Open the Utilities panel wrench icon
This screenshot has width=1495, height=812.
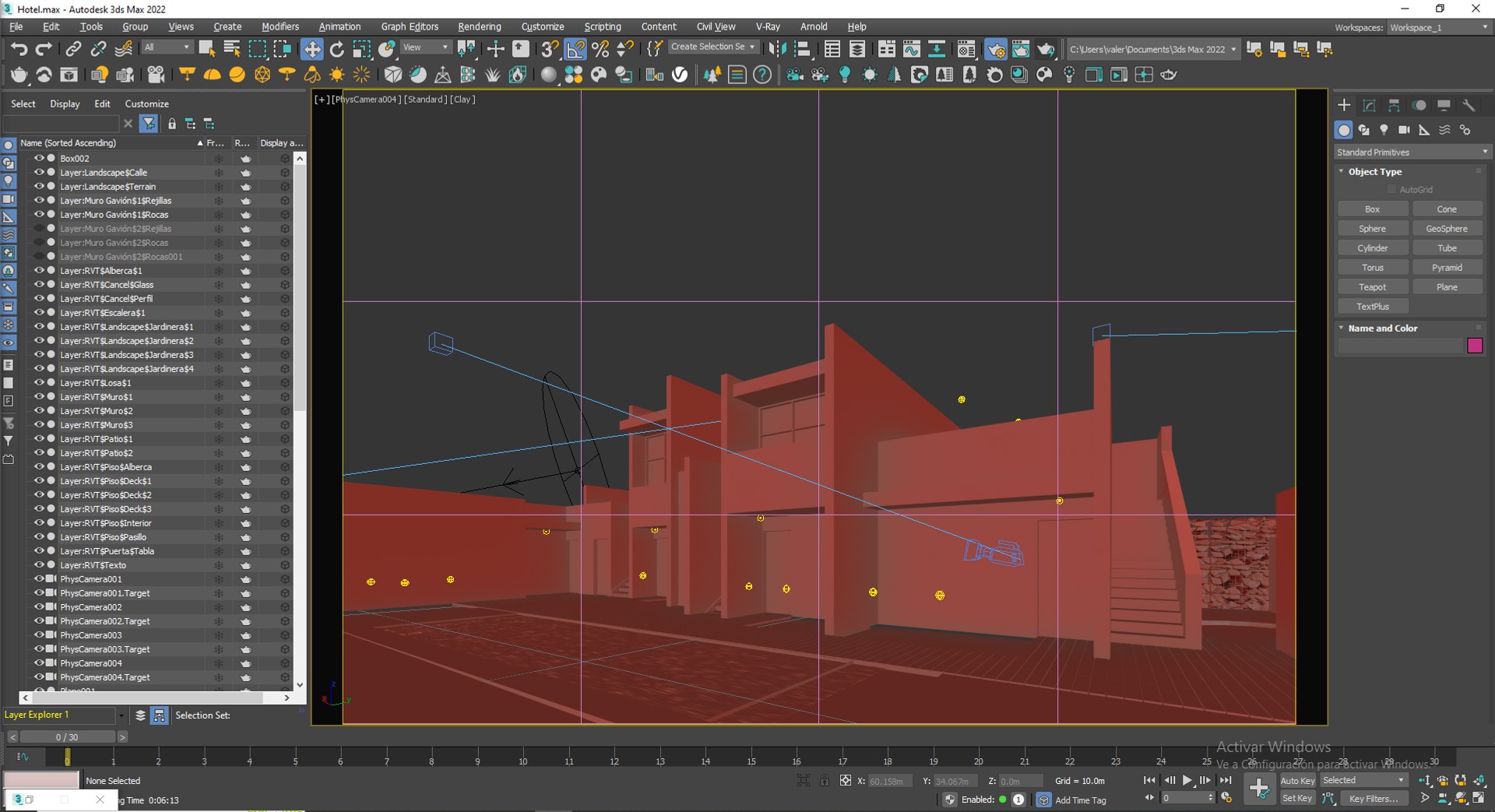click(x=1469, y=105)
